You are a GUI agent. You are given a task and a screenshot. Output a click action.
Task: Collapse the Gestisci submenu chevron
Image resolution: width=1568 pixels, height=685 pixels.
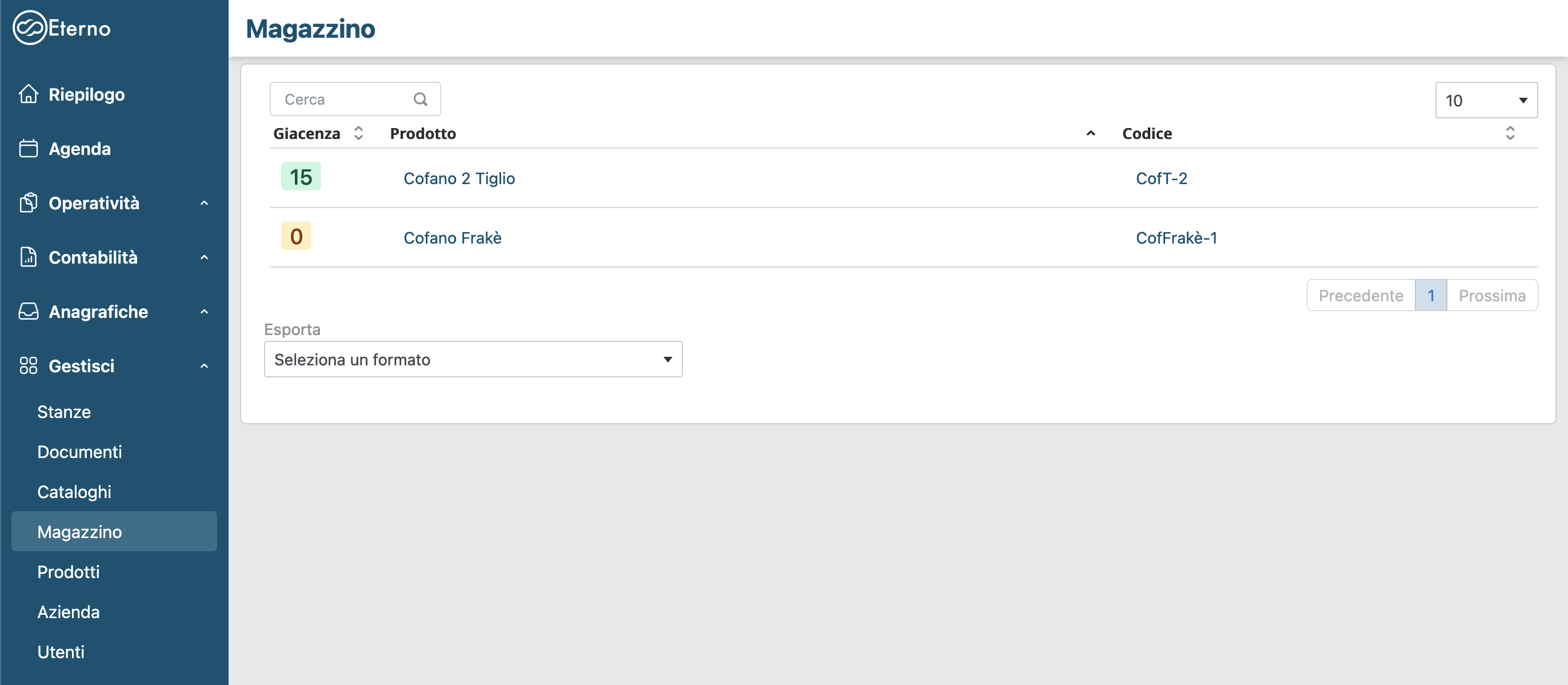[x=205, y=366]
